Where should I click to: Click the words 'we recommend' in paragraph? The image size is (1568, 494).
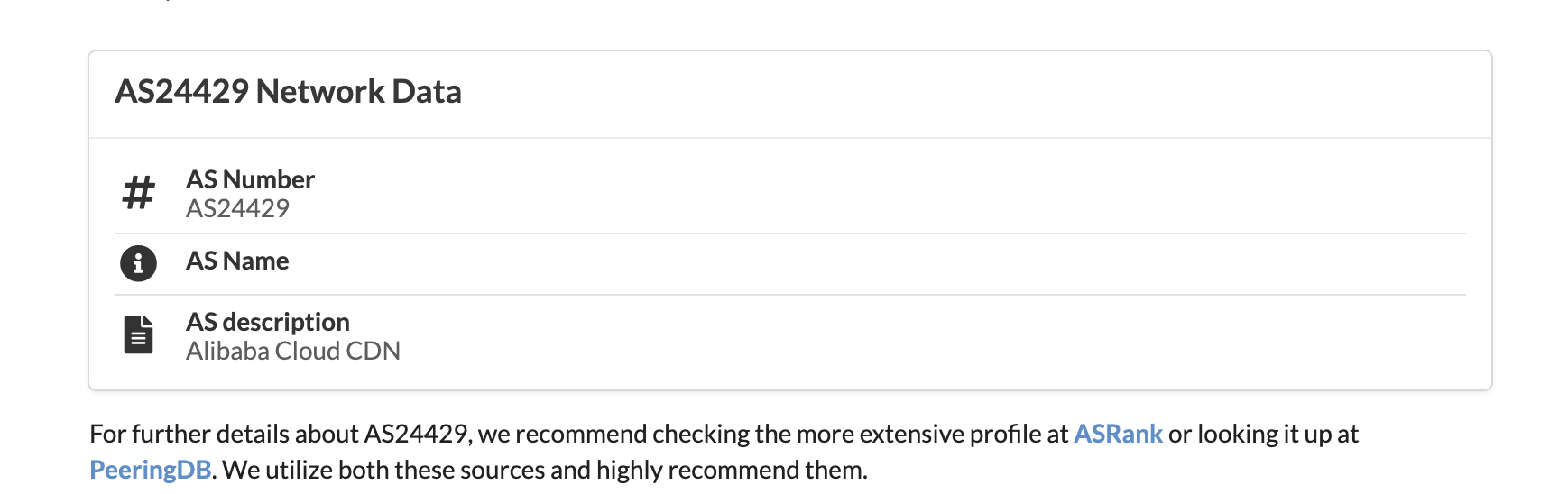pyautogui.click(x=562, y=434)
